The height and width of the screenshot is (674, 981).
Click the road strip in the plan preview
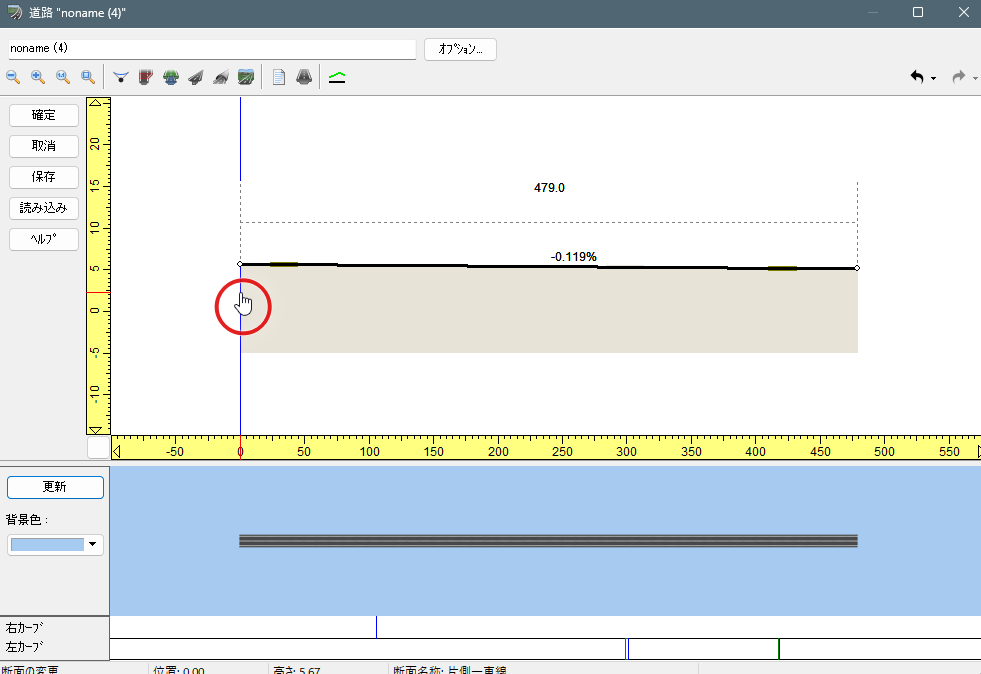pos(548,541)
